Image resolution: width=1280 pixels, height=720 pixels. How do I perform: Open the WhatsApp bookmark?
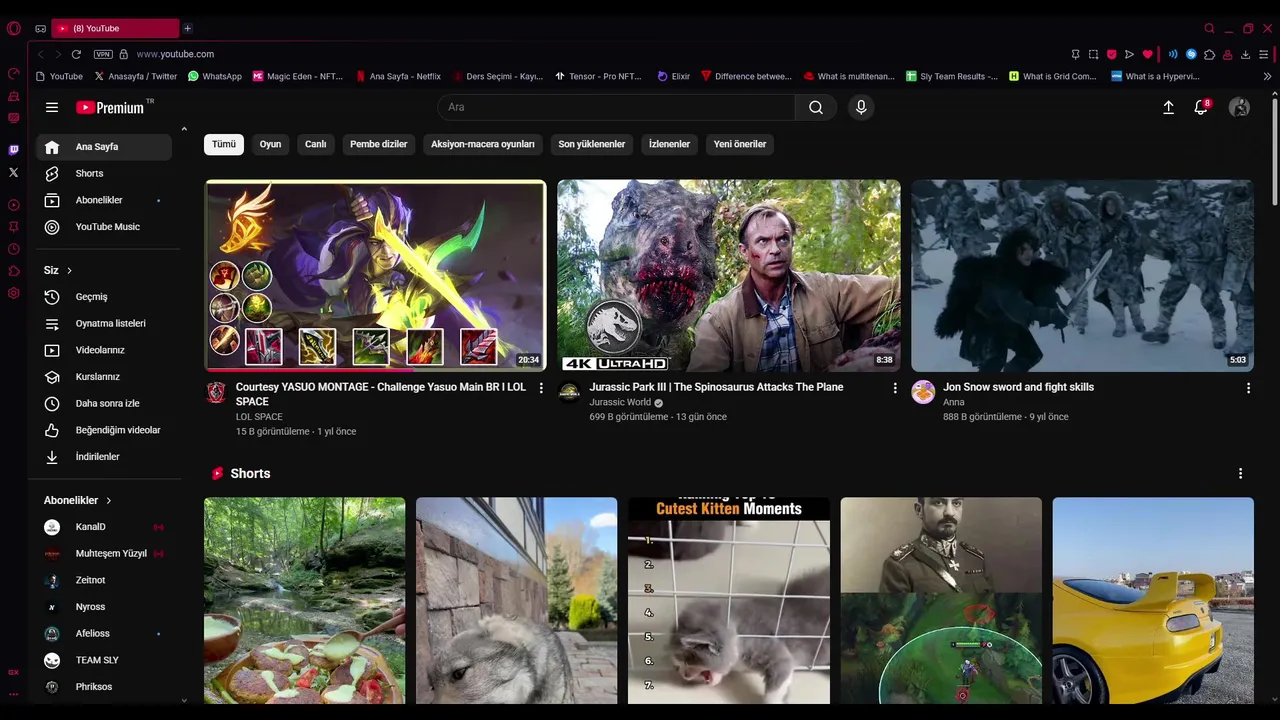(214, 76)
